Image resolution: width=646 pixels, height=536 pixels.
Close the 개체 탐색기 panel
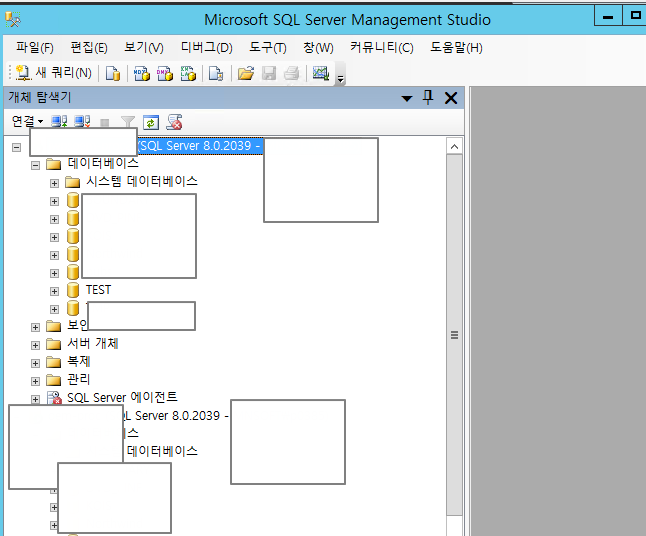coord(451,98)
